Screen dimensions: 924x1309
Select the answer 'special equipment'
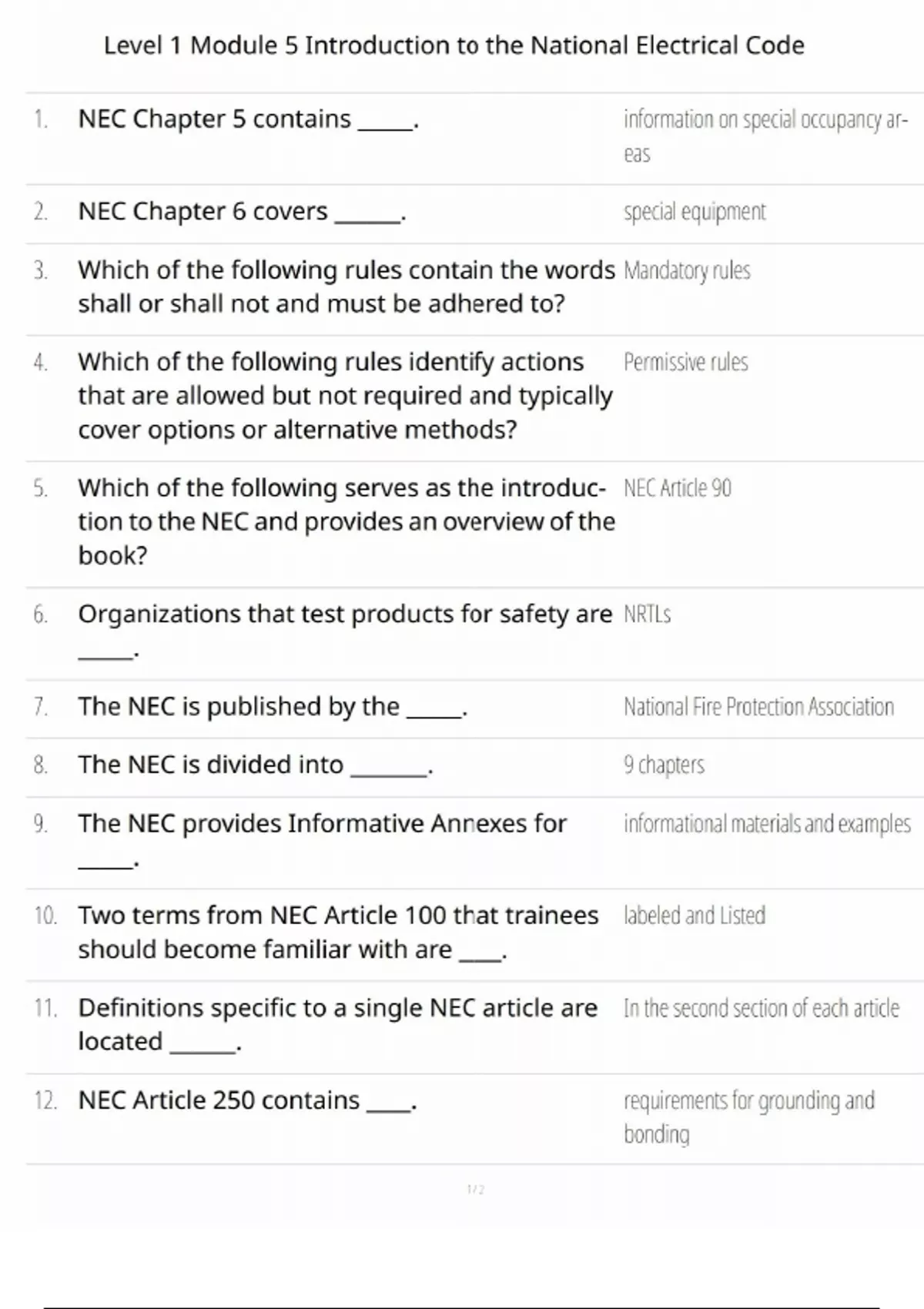click(695, 212)
